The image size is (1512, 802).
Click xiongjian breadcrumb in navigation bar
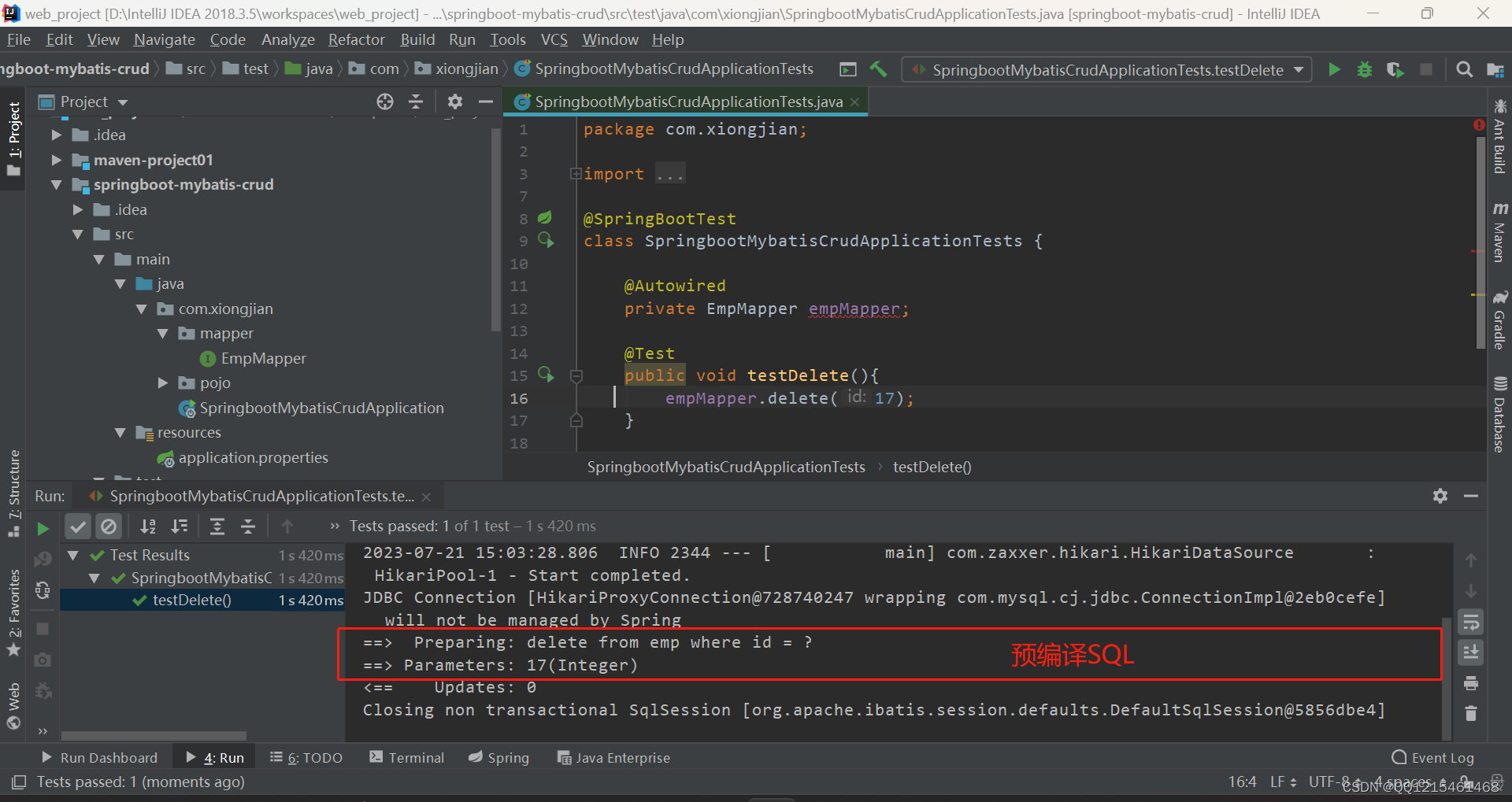point(457,69)
